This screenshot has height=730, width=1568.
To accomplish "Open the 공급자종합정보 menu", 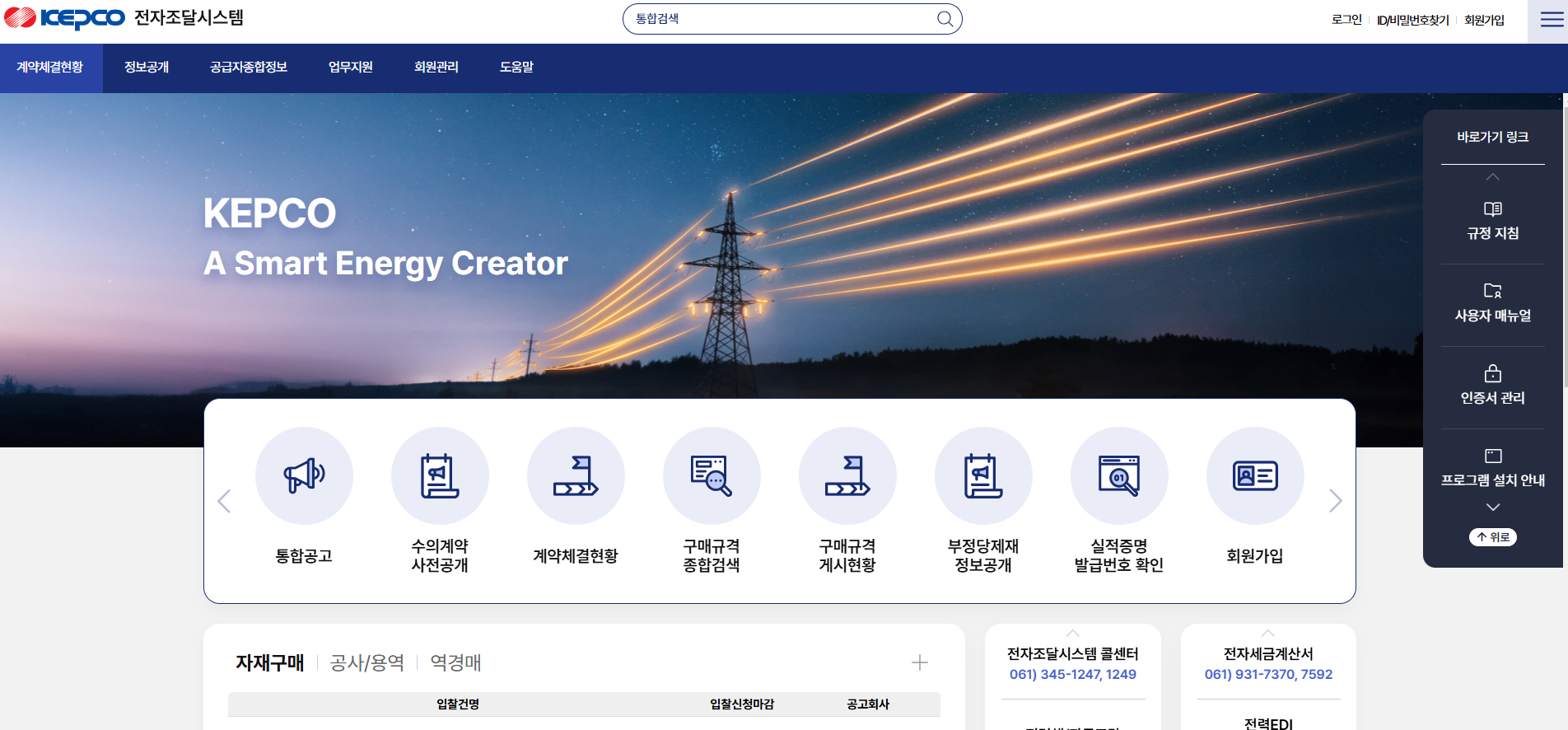I will (x=249, y=68).
